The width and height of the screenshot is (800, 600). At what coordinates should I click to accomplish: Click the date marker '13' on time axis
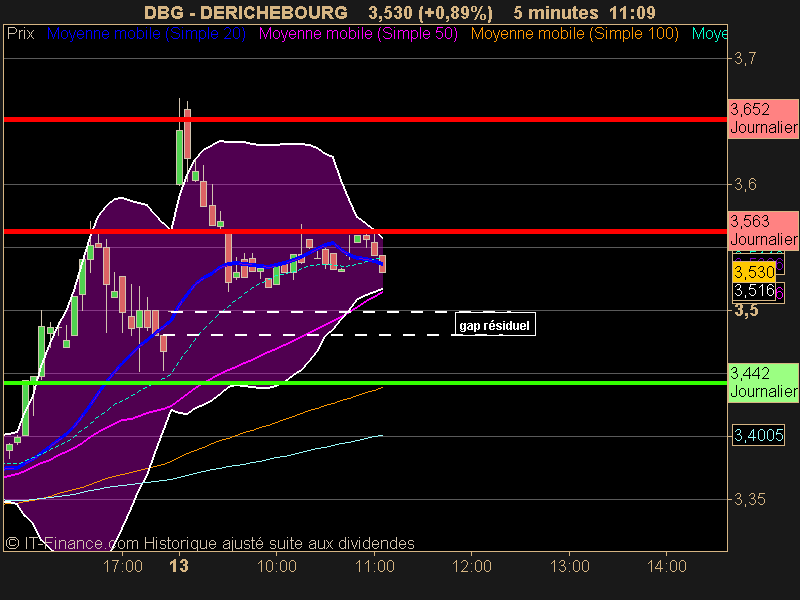pos(179,566)
